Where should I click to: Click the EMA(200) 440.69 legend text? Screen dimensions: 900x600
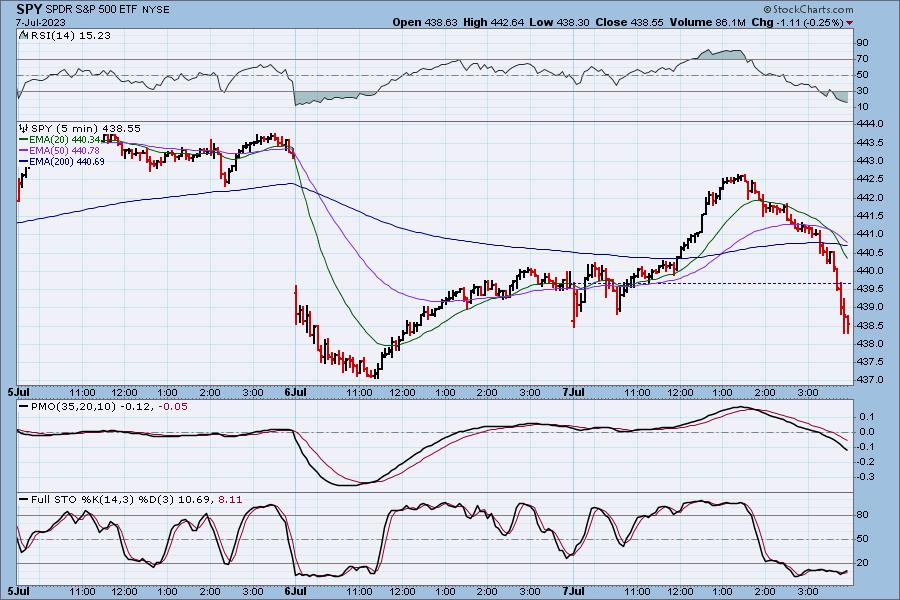tap(67, 161)
